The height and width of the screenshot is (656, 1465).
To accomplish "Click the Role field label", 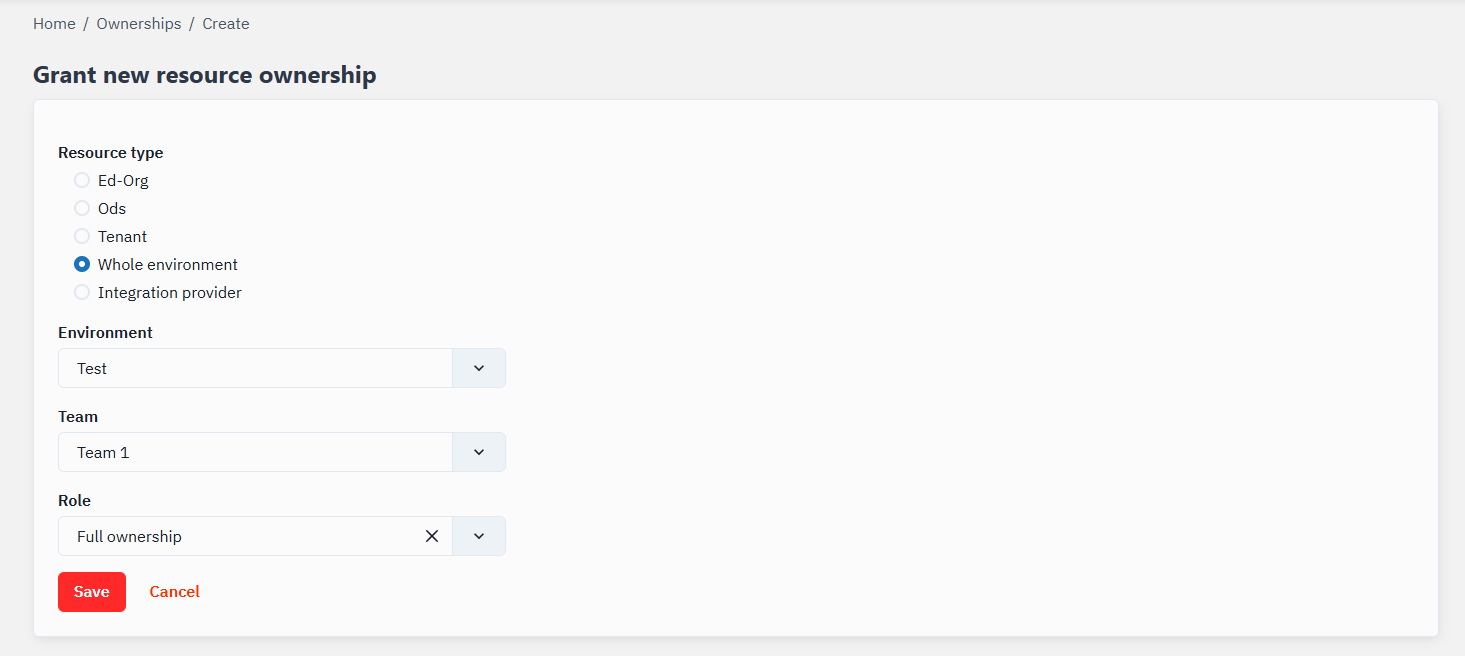I will [74, 501].
